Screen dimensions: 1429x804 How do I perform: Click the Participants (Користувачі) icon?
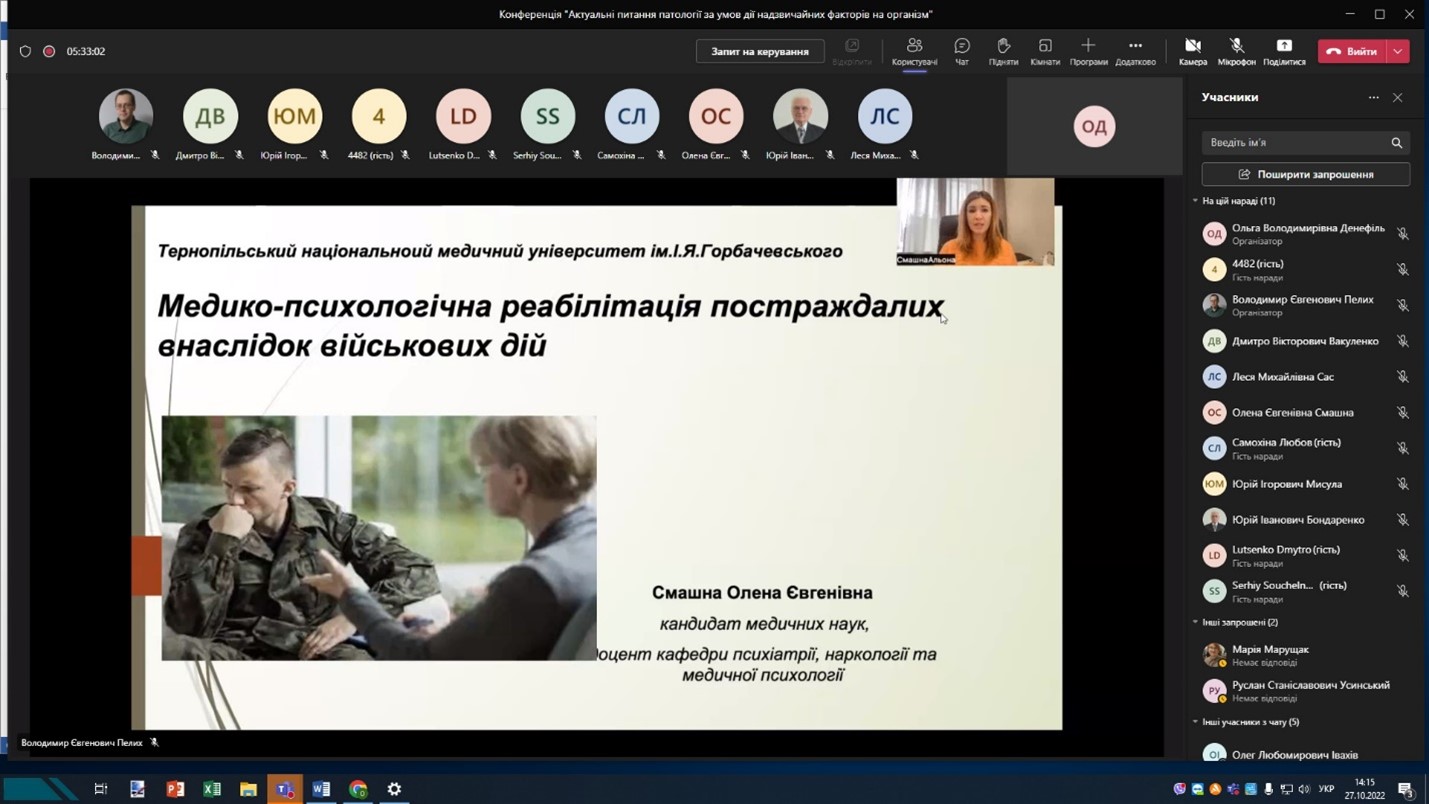914,47
